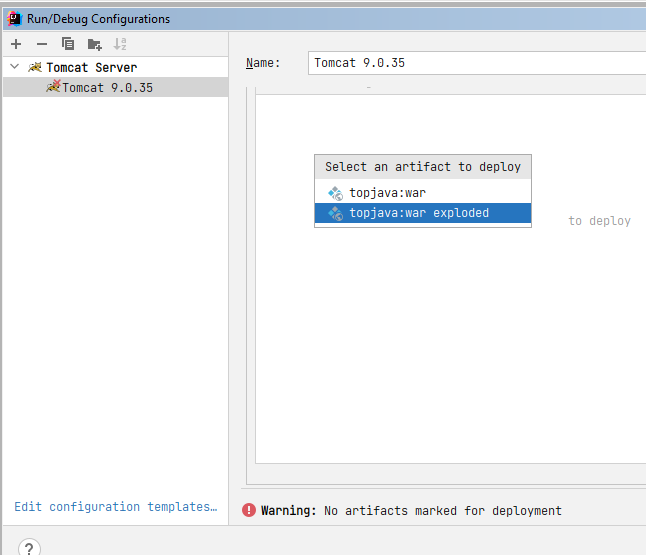Open the help question mark button
The width and height of the screenshot is (646, 555).
[29, 549]
